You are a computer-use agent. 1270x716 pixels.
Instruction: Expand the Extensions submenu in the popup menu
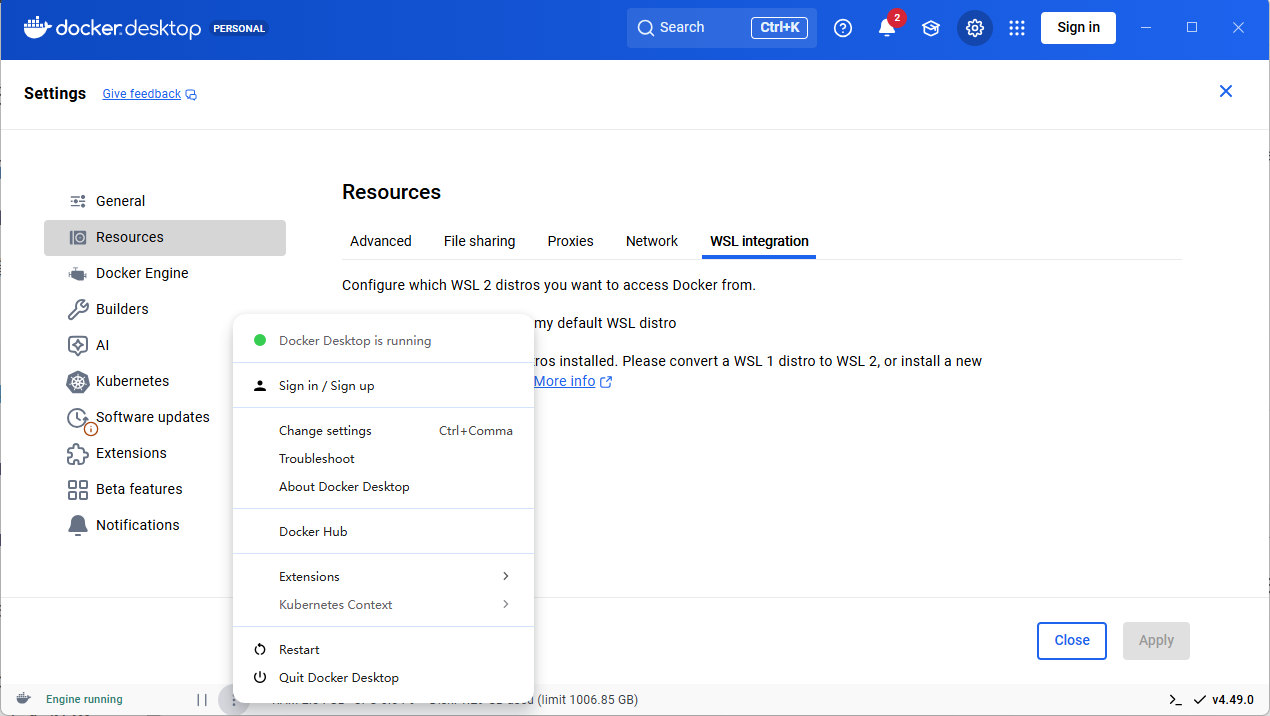pyautogui.click(x=383, y=576)
